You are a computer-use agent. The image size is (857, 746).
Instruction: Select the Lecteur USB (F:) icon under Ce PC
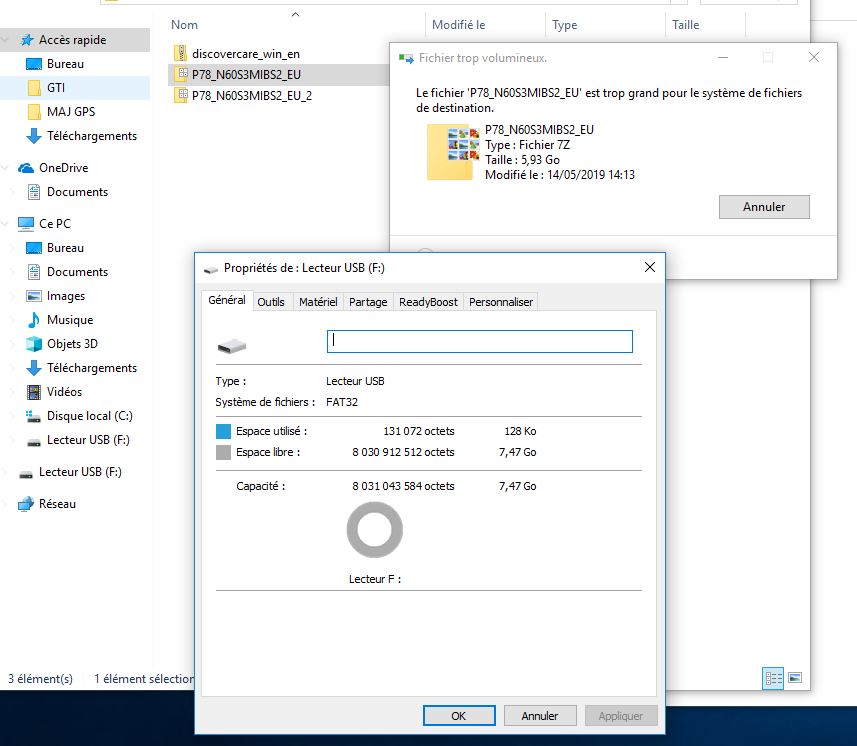click(34, 442)
